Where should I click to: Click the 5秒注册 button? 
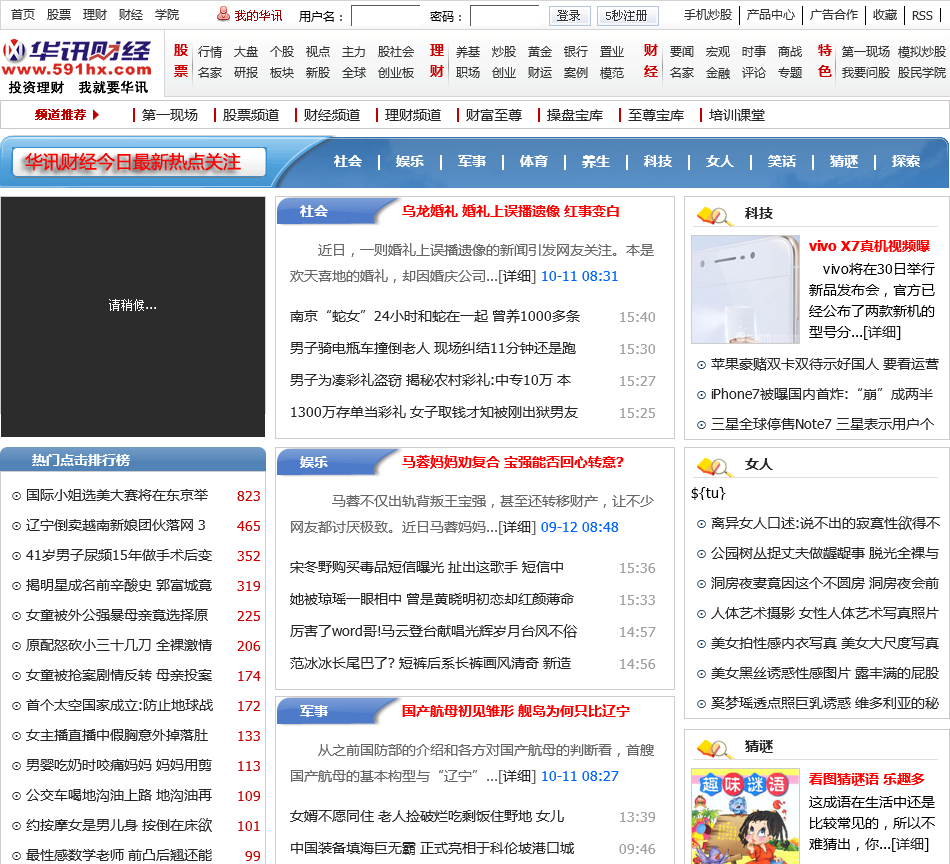[626, 16]
